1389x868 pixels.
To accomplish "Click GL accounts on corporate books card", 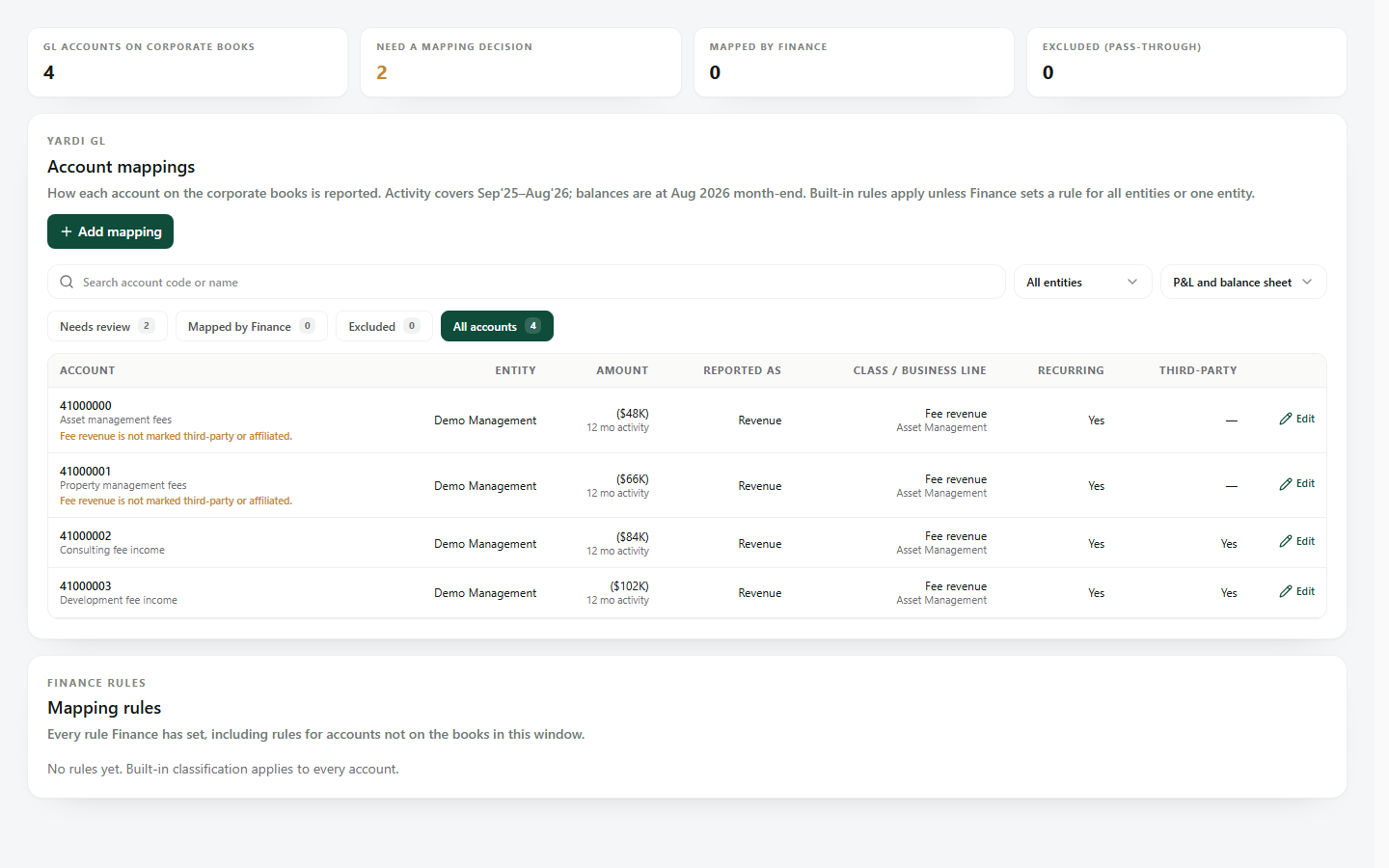I will point(188,63).
